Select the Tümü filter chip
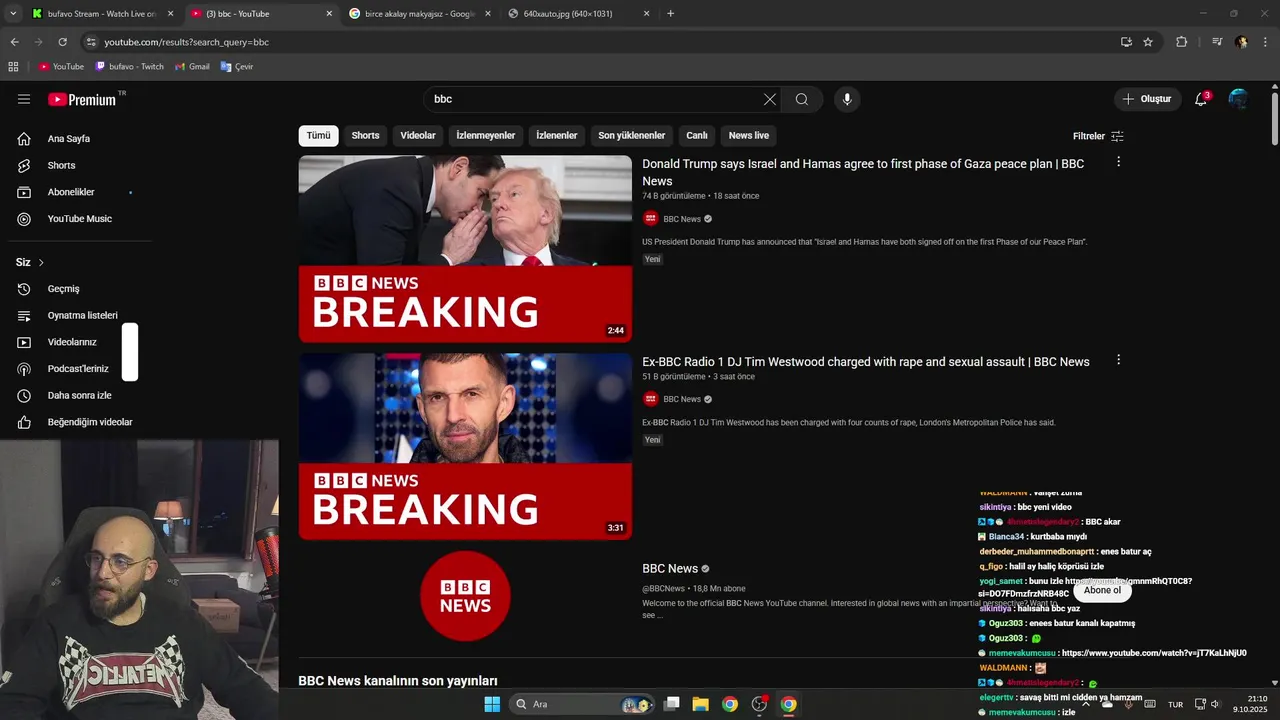The height and width of the screenshot is (720, 1280). [318, 136]
